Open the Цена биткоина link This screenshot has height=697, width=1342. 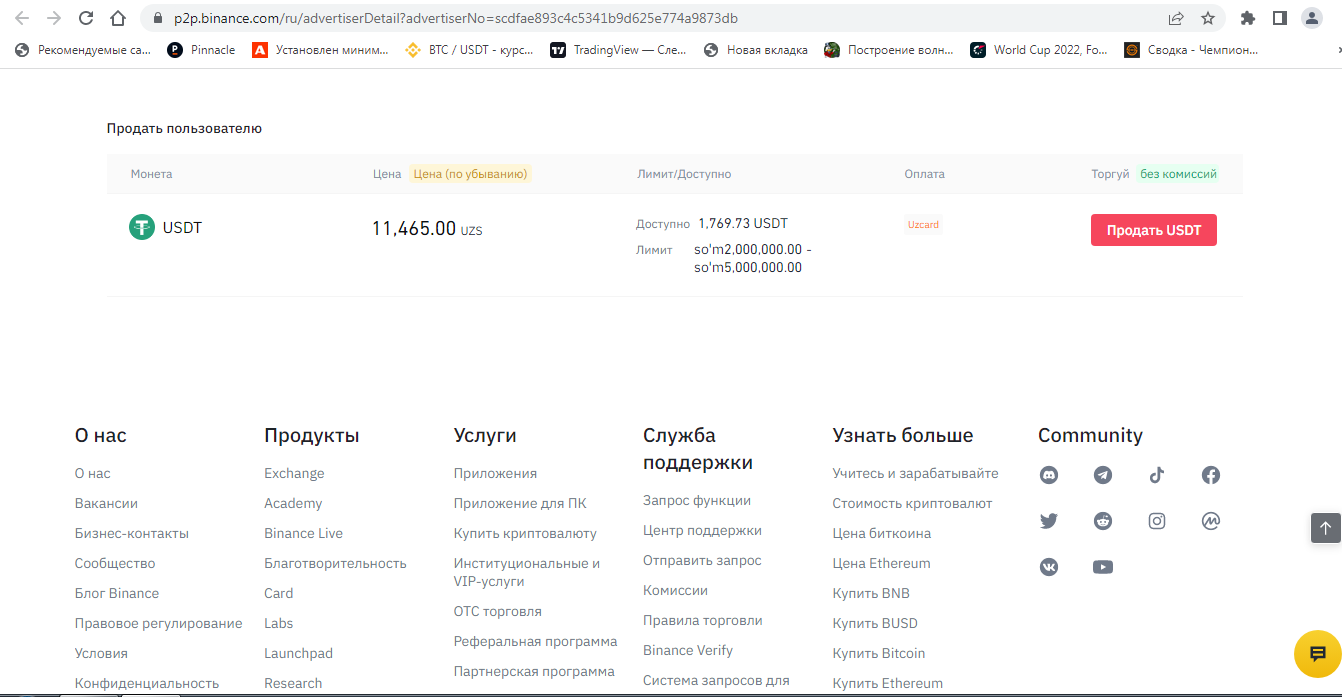[x=881, y=533]
